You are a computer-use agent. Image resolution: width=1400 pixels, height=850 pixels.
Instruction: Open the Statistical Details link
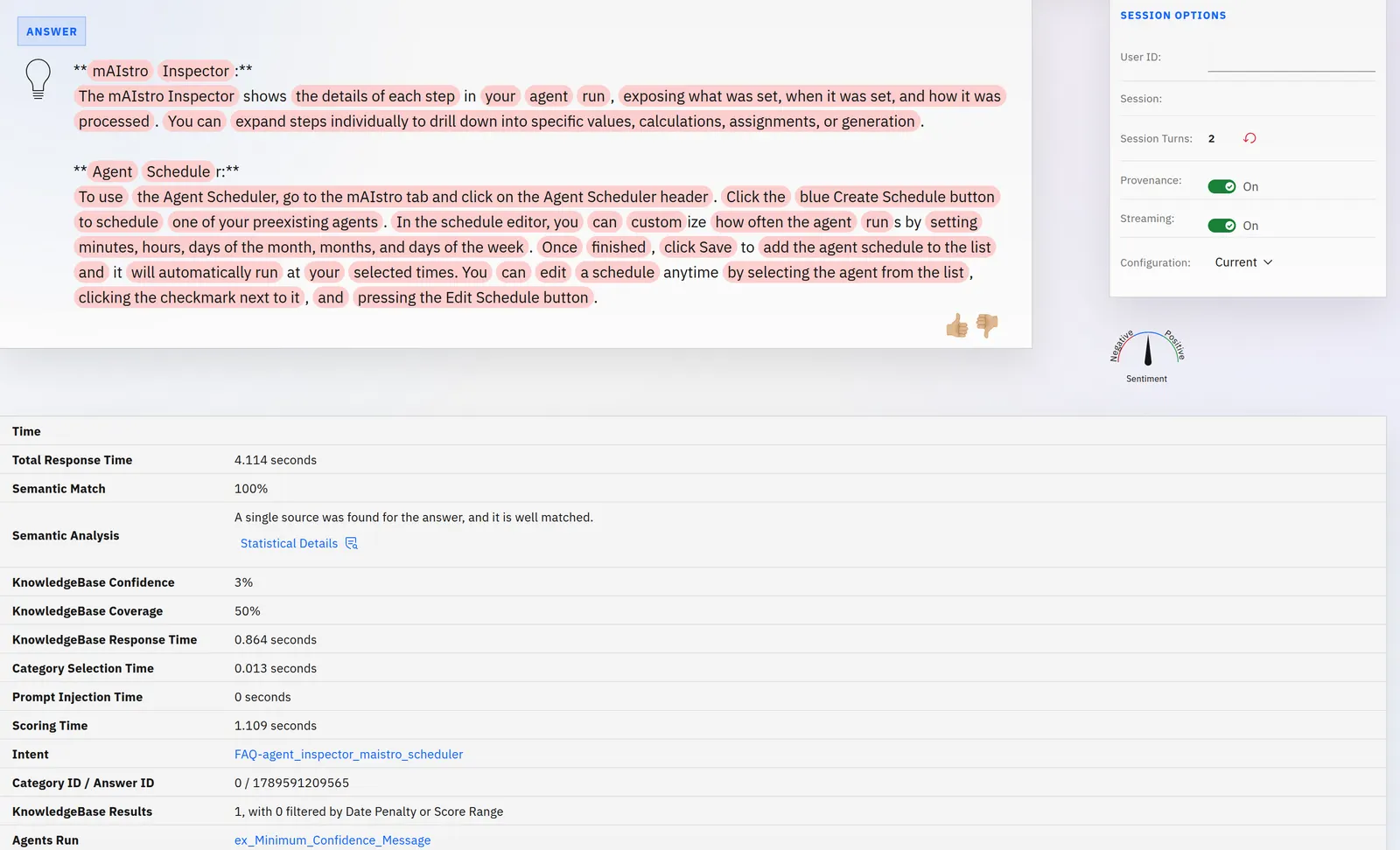(x=289, y=543)
